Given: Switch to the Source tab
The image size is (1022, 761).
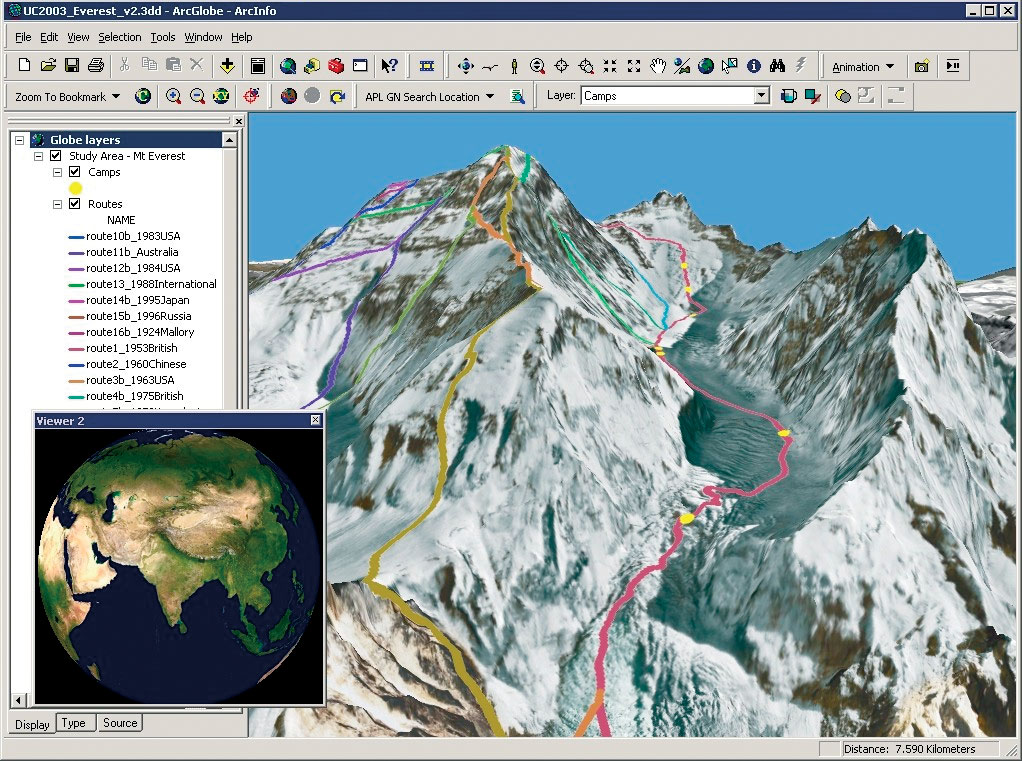Looking at the screenshot, I should tap(120, 723).
